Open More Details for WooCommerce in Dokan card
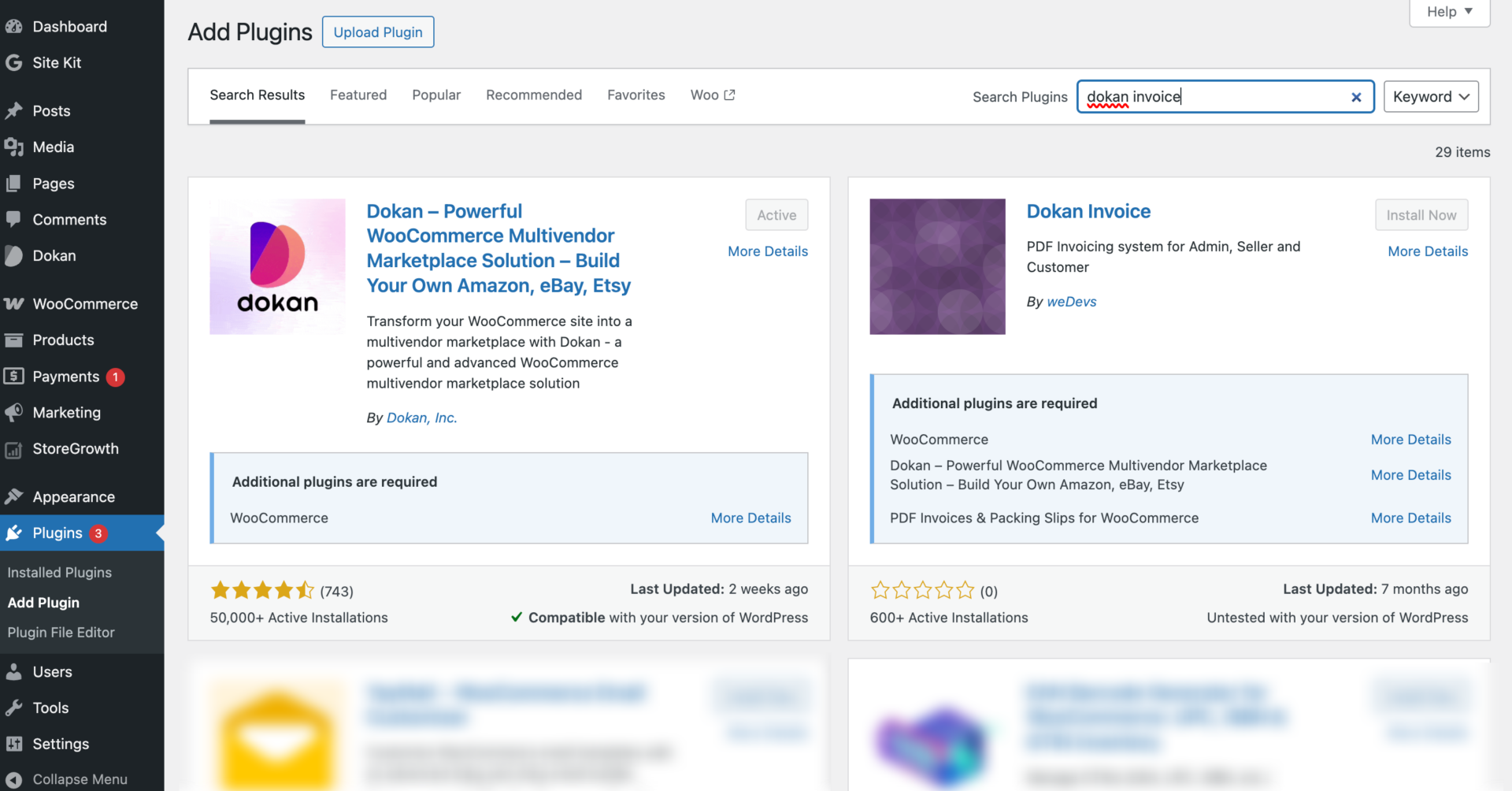1512x791 pixels. 750,518
